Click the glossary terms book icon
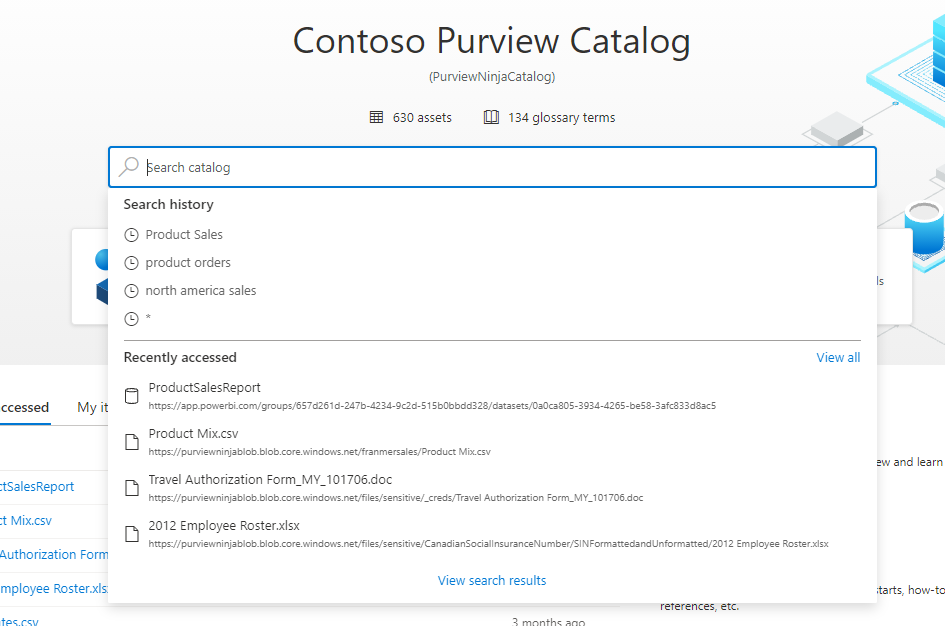 tap(491, 117)
